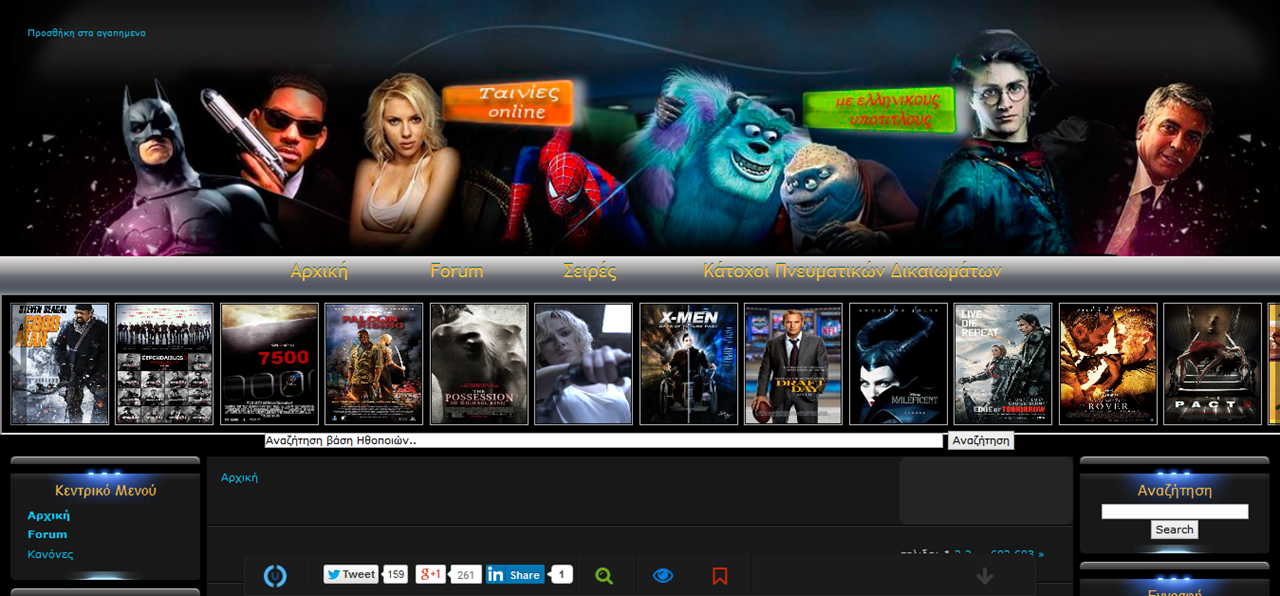Click the actor search input field
The height and width of the screenshot is (596, 1280).
point(603,441)
